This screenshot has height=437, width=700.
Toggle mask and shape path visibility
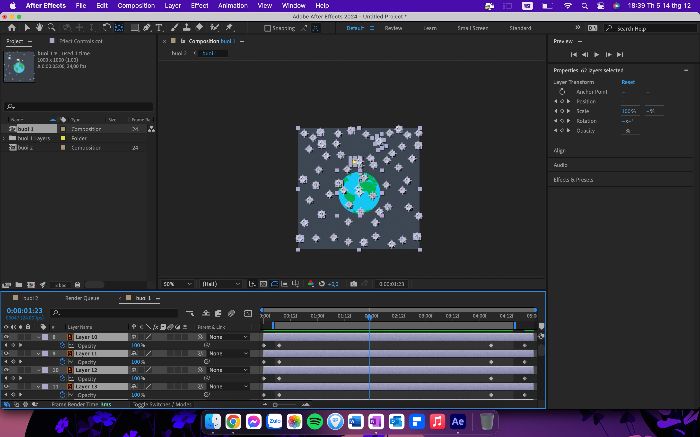point(274,284)
